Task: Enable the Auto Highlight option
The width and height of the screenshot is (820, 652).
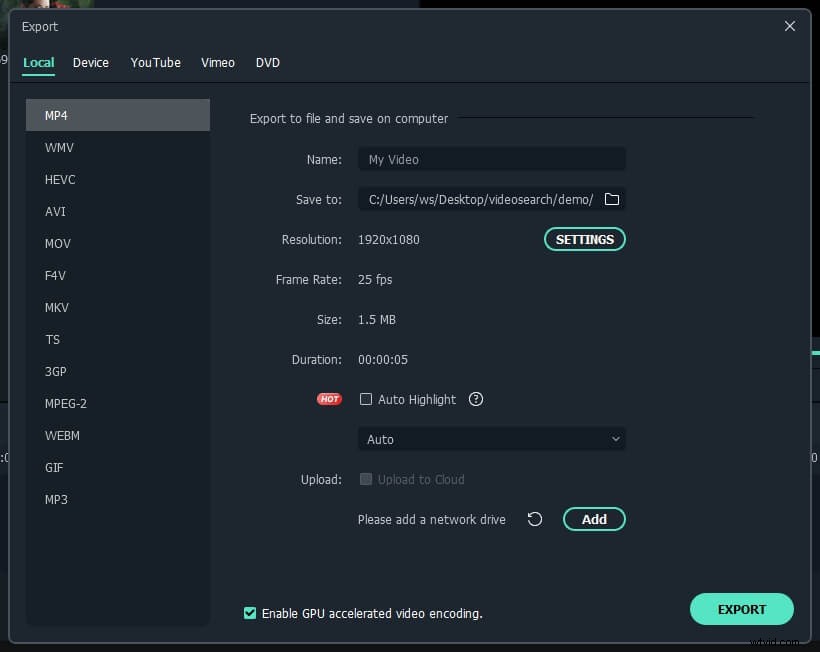Action: pyautogui.click(x=366, y=399)
